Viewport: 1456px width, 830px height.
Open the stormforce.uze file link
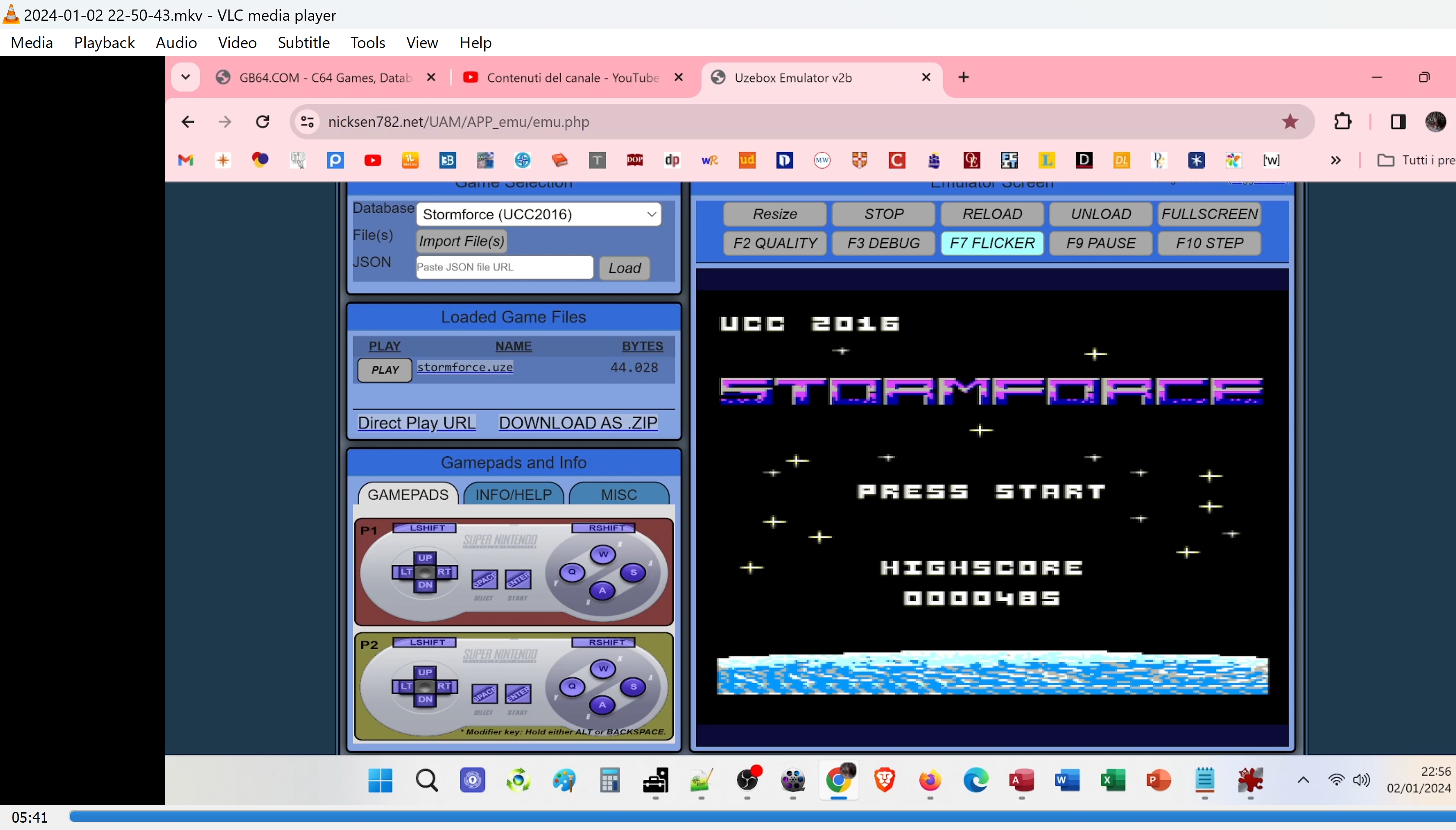(465, 367)
